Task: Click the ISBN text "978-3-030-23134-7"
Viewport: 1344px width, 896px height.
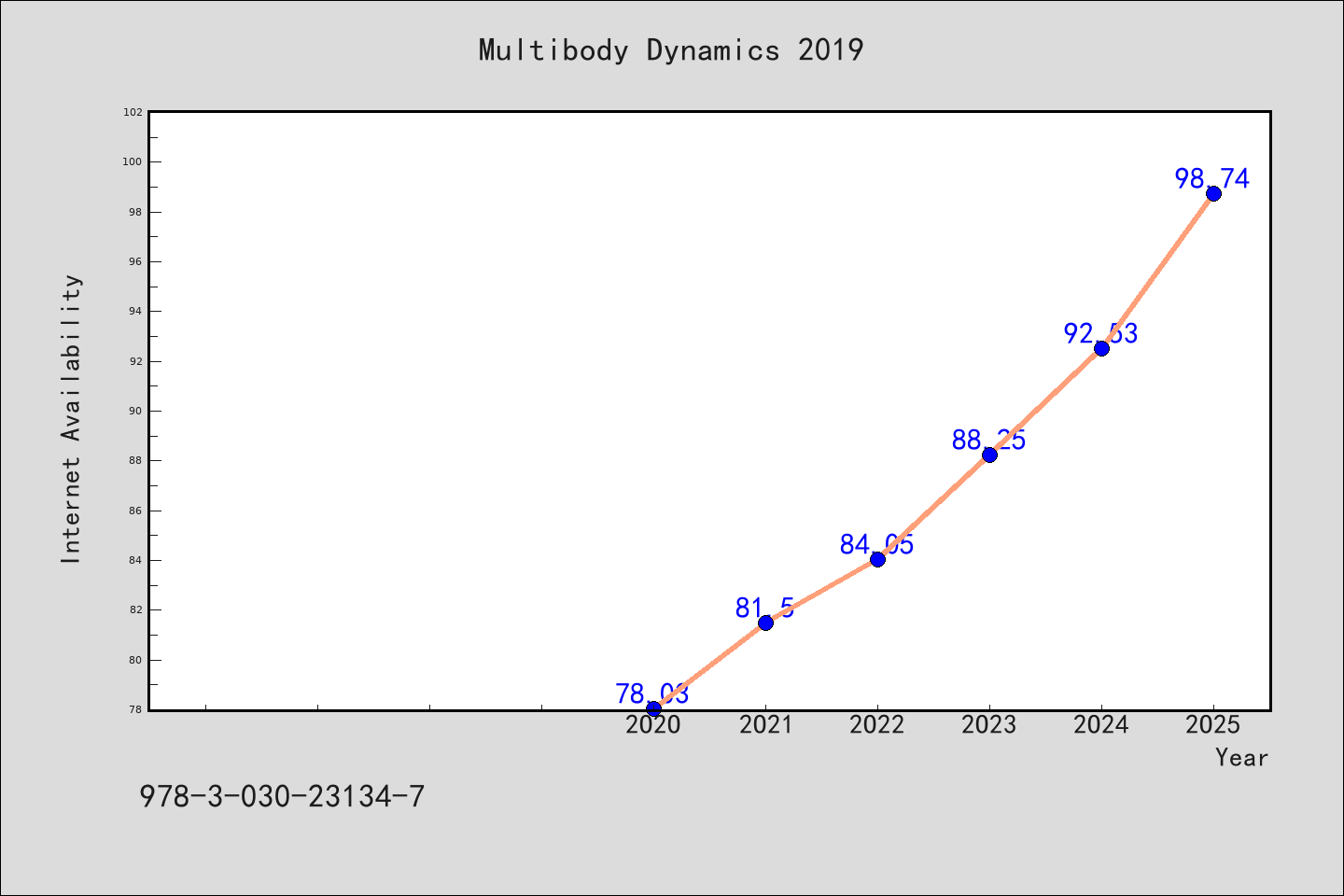Action: click(282, 796)
